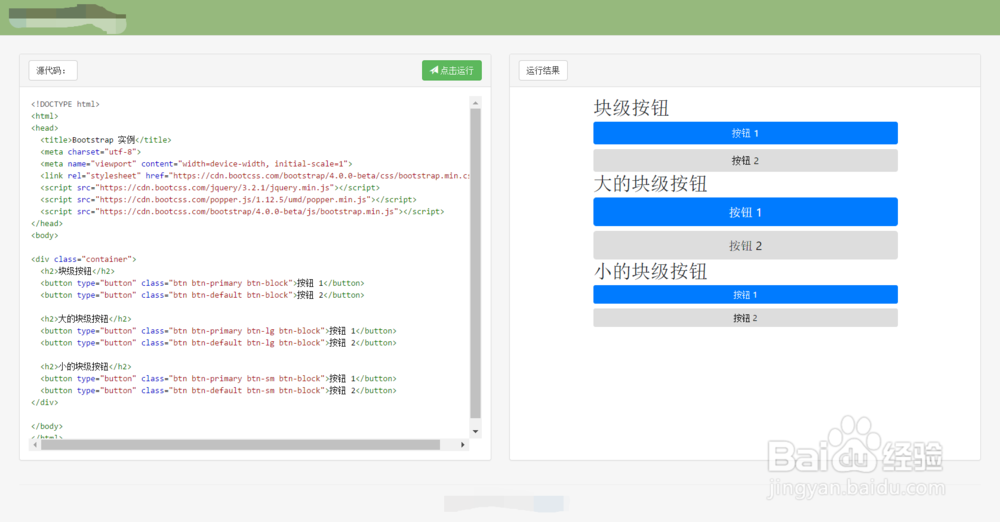This screenshot has height=522, width=1000.
Task: Click the bootstrap.min.js script line
Action: click(242, 211)
